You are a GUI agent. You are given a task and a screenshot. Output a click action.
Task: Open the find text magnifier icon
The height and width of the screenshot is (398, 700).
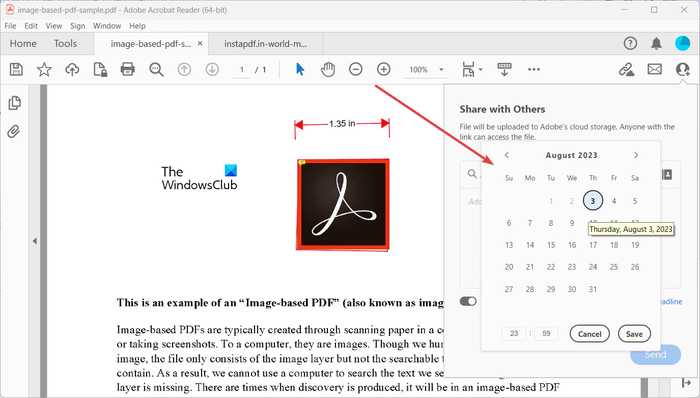click(x=156, y=69)
